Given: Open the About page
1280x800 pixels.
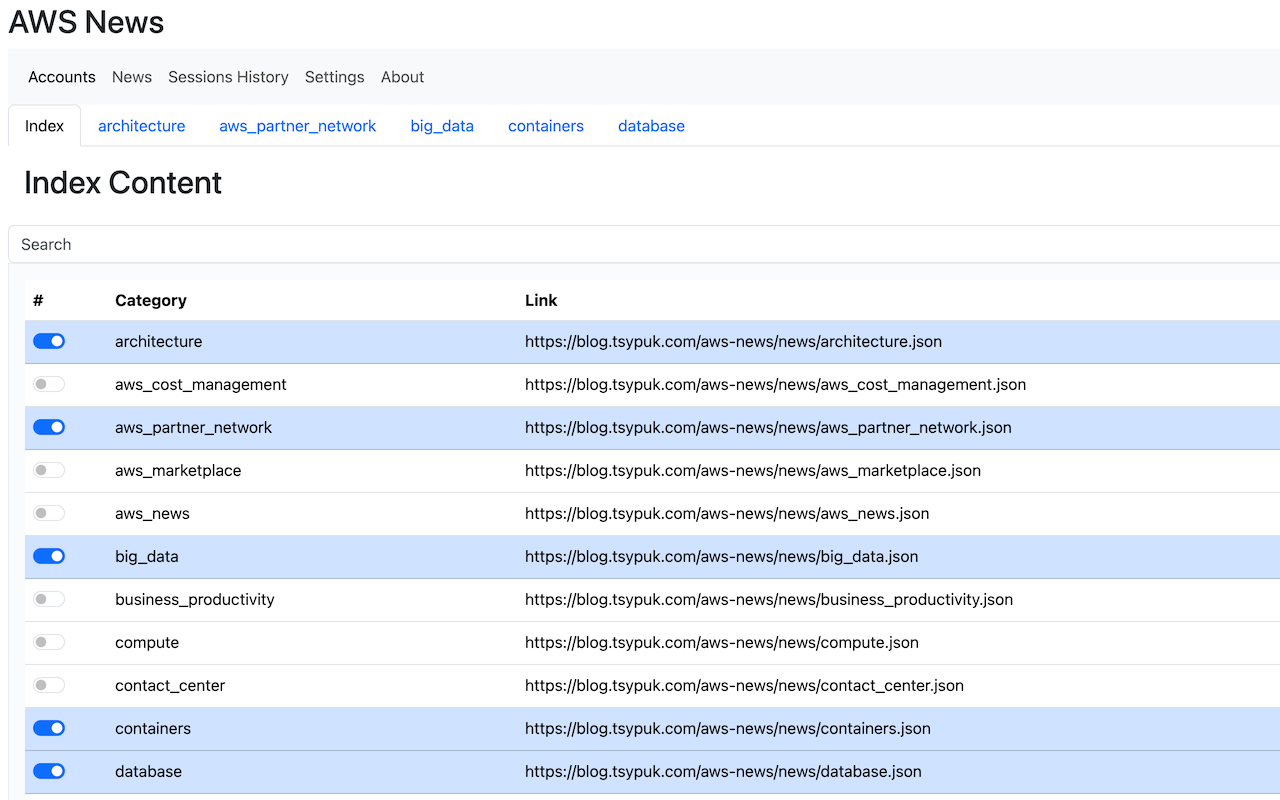Looking at the screenshot, I should [x=402, y=77].
